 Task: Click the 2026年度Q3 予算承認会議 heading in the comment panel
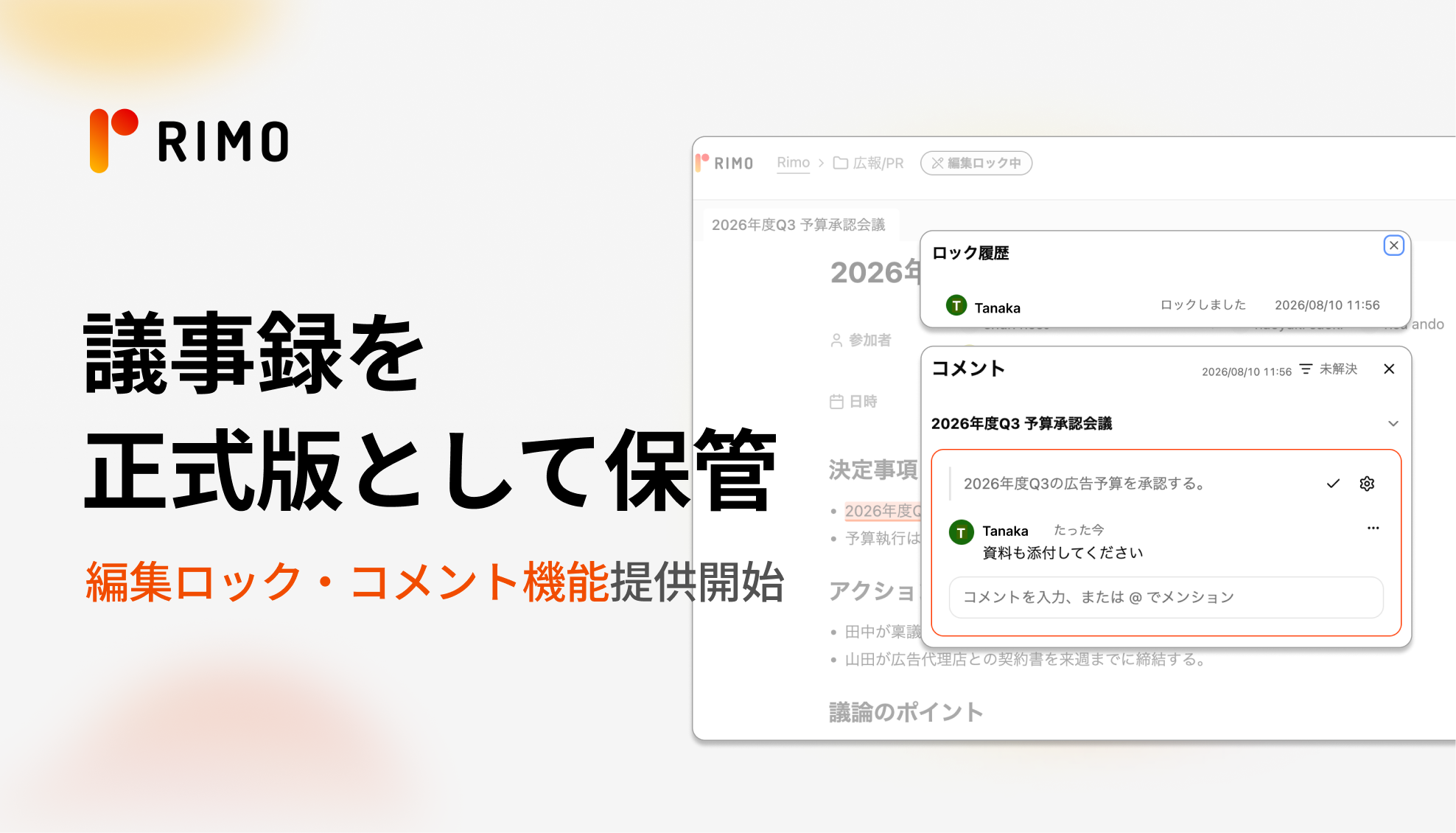(1021, 423)
